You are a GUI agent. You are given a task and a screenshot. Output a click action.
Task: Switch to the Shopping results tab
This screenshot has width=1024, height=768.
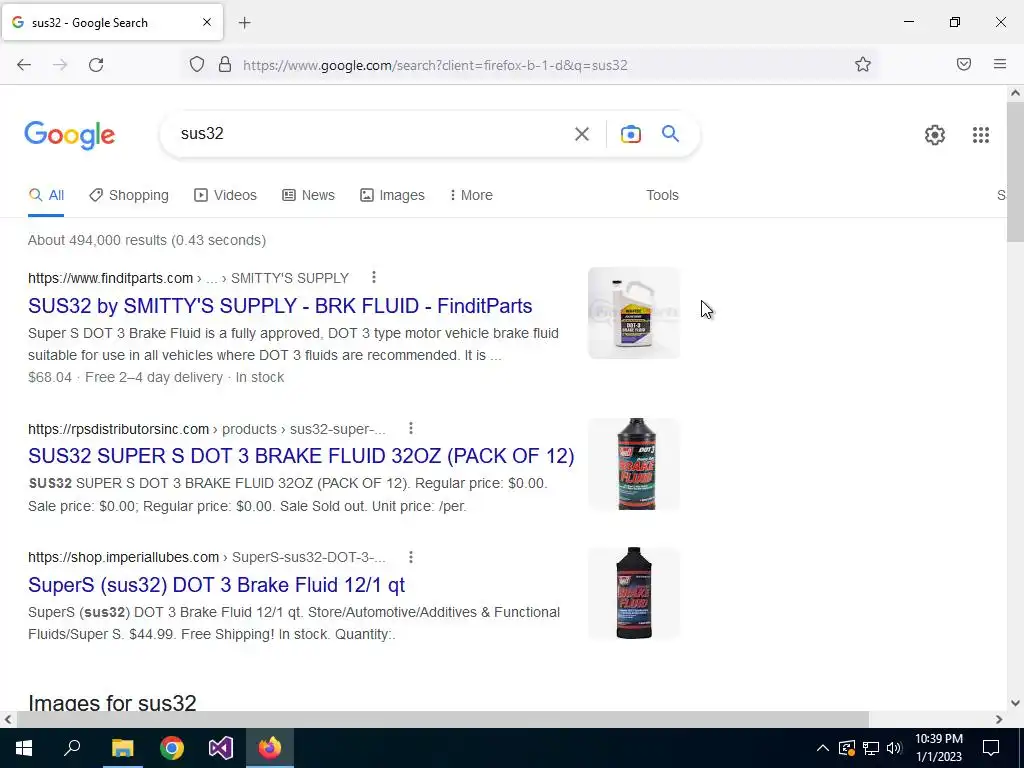tap(129, 195)
